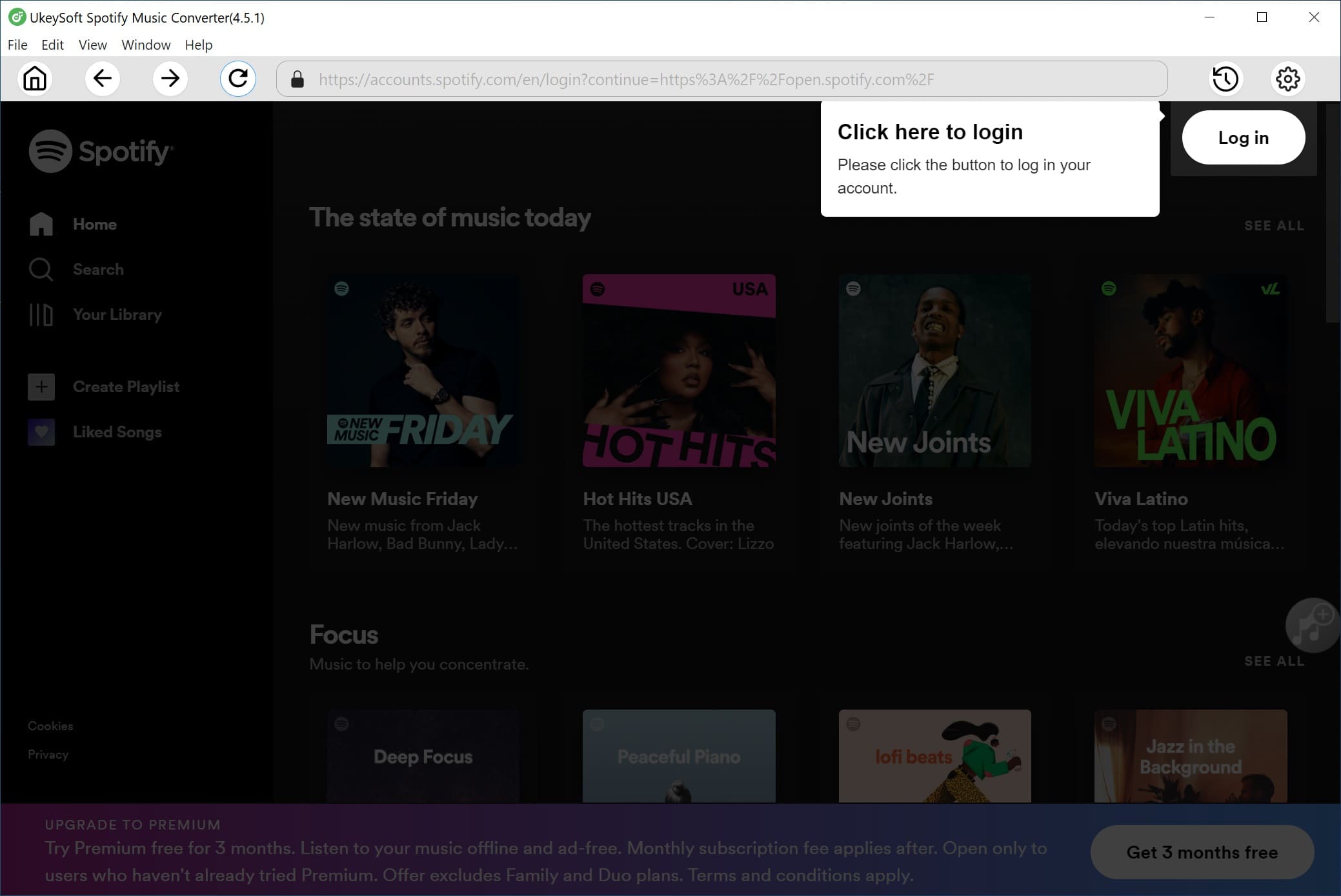Click the Log in button
The height and width of the screenshot is (896, 1341).
pyautogui.click(x=1244, y=138)
